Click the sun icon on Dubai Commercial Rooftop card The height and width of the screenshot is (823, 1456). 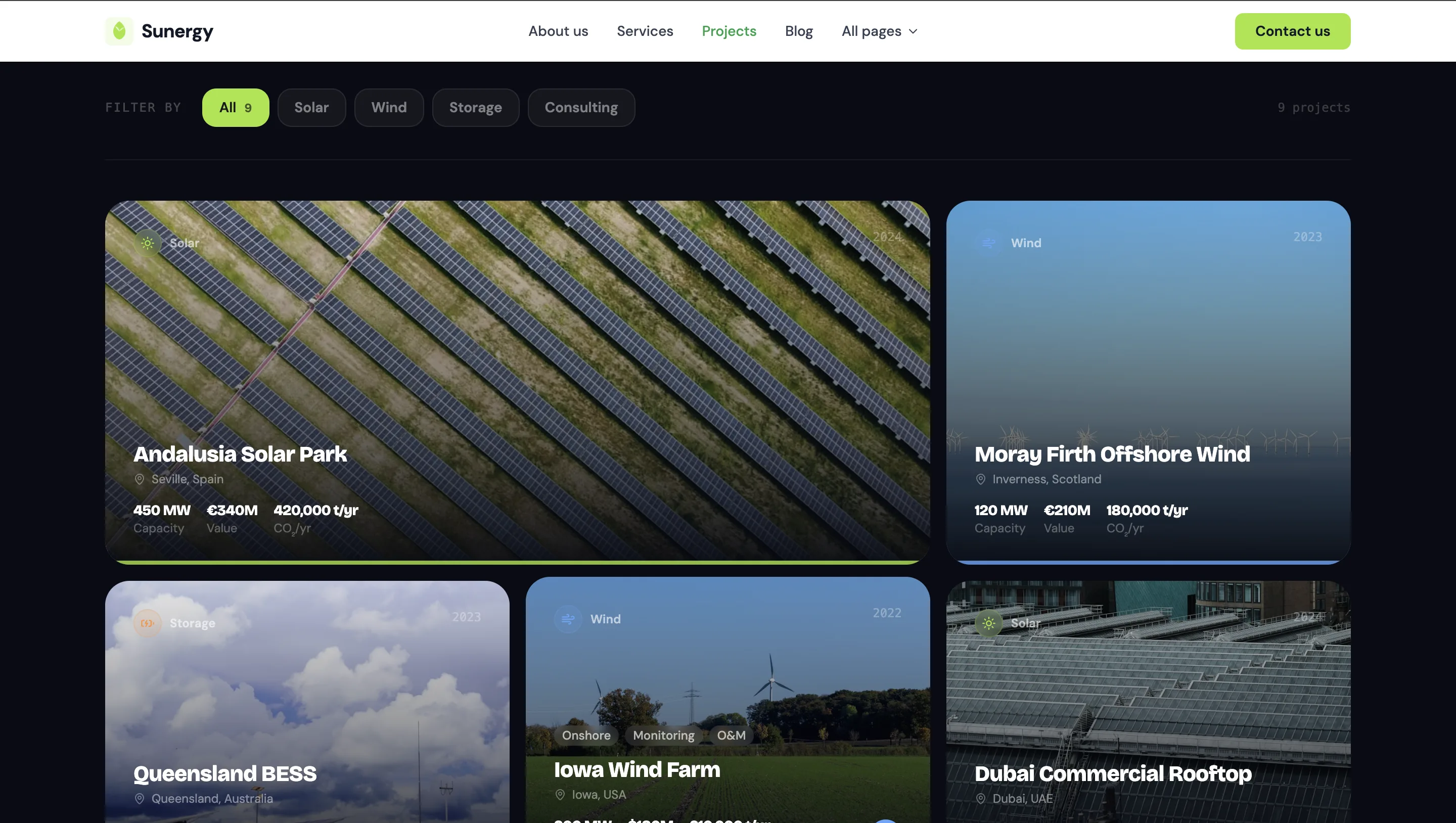point(988,623)
